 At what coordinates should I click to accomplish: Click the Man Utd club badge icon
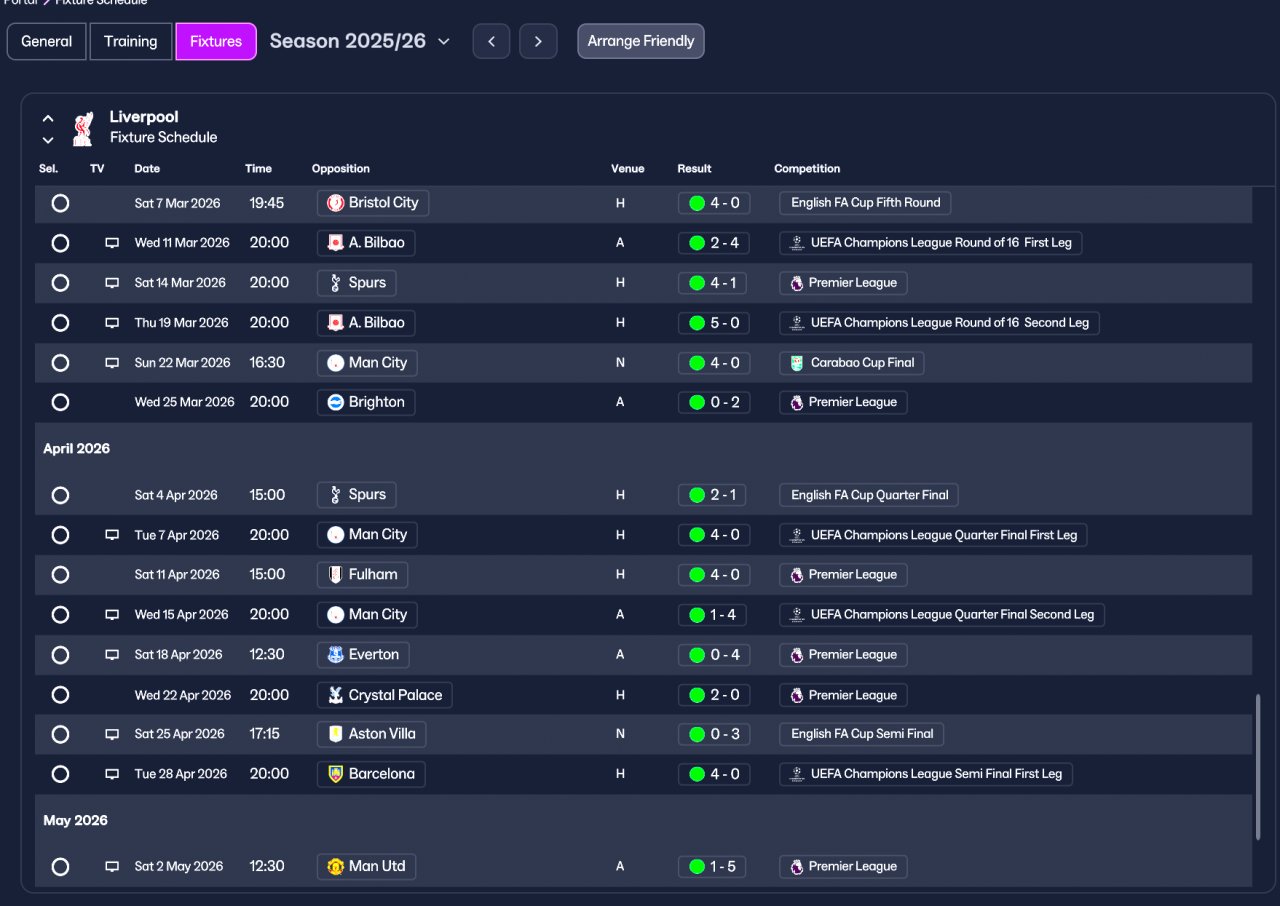coord(336,866)
